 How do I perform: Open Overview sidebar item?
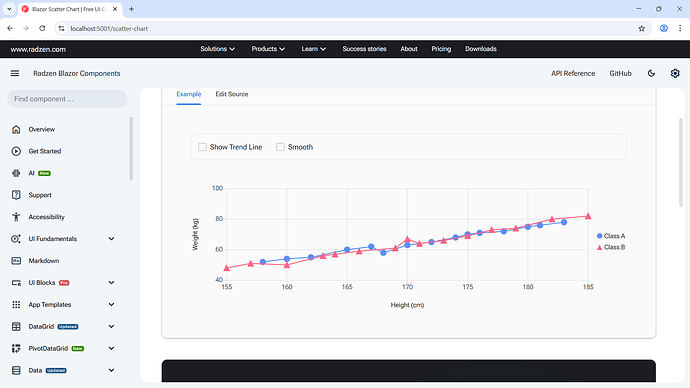(42, 129)
